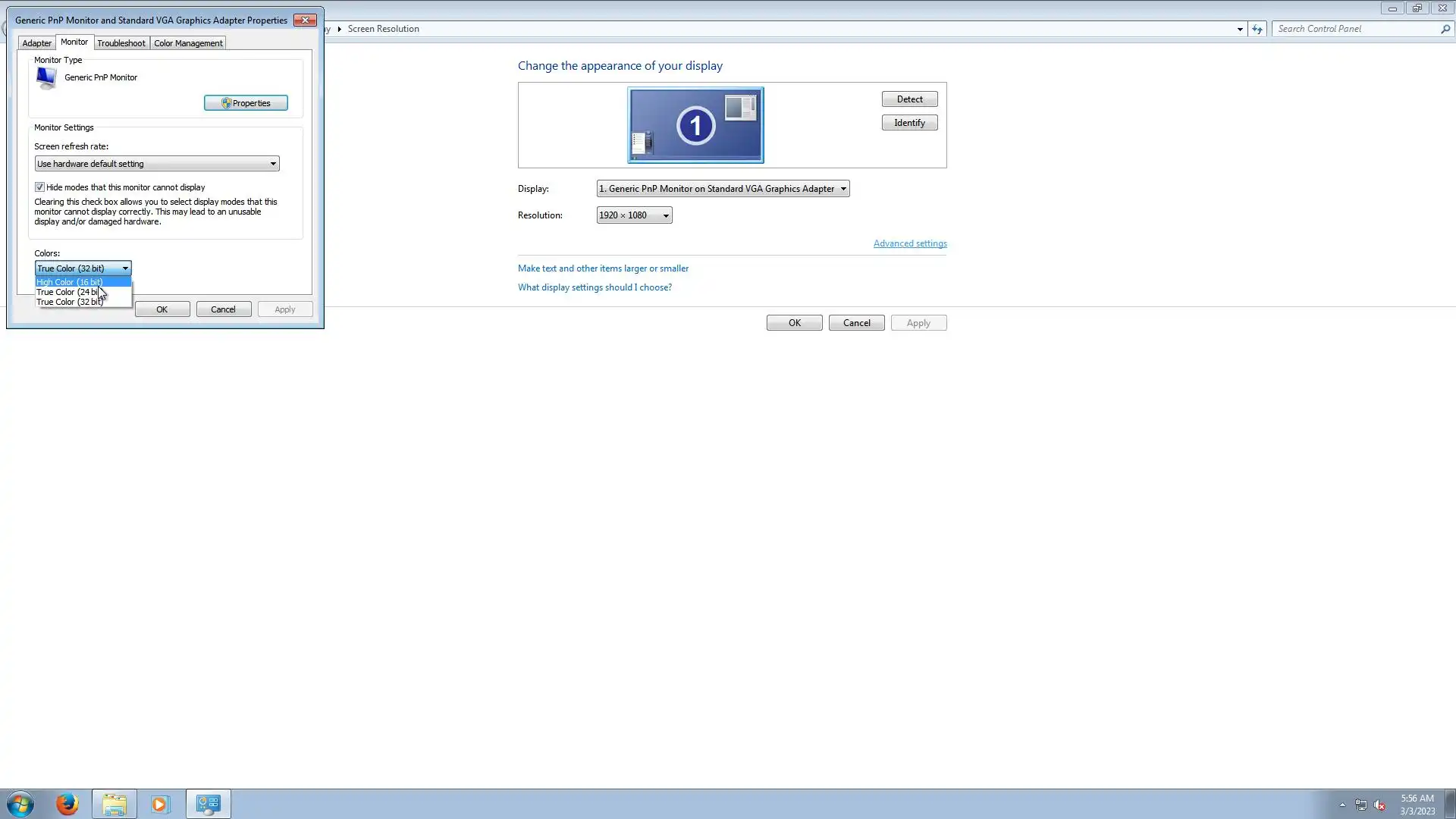This screenshot has height=819, width=1456.
Task: Open the Display selection dropdown
Action: 722,189
